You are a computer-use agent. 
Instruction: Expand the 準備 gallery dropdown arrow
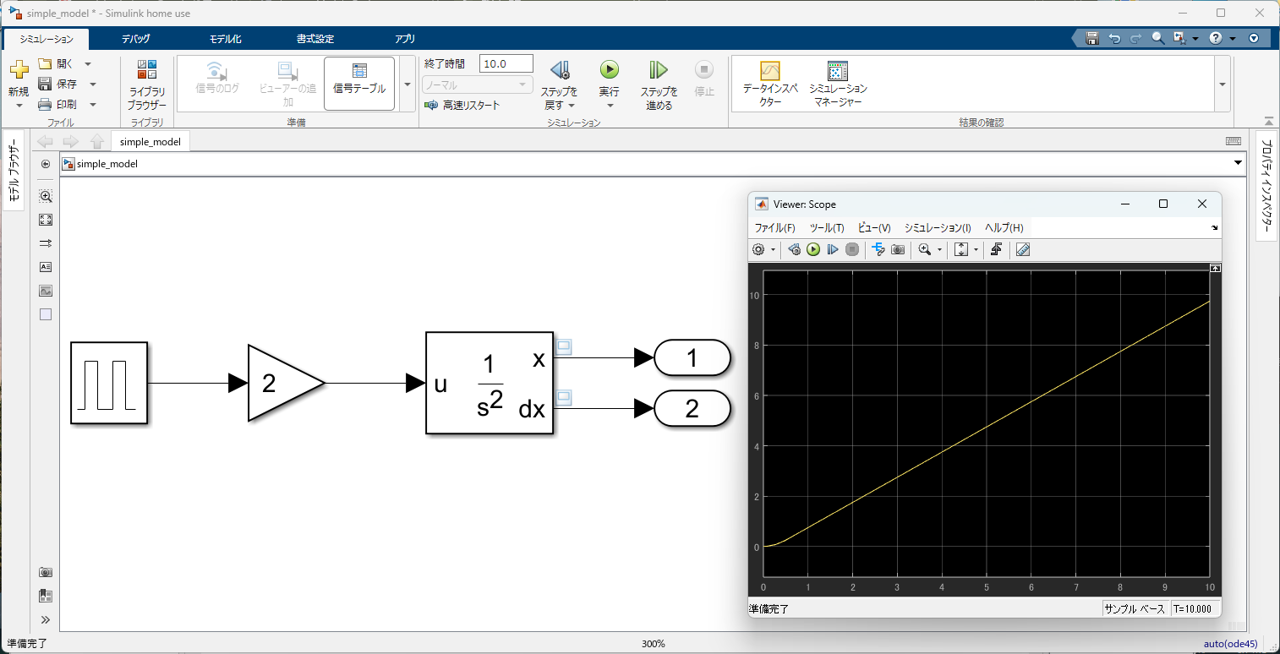tap(407, 84)
